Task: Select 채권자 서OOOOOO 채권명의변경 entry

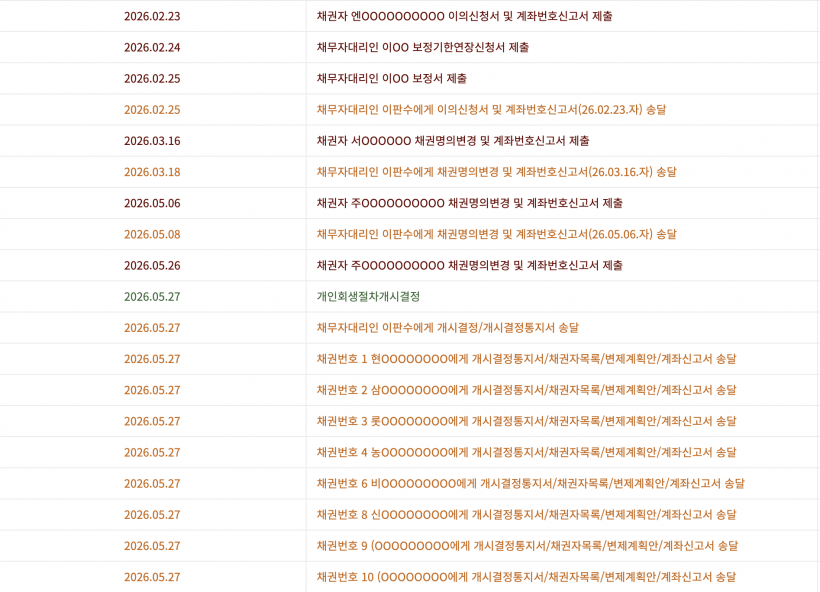Action: (x=453, y=141)
